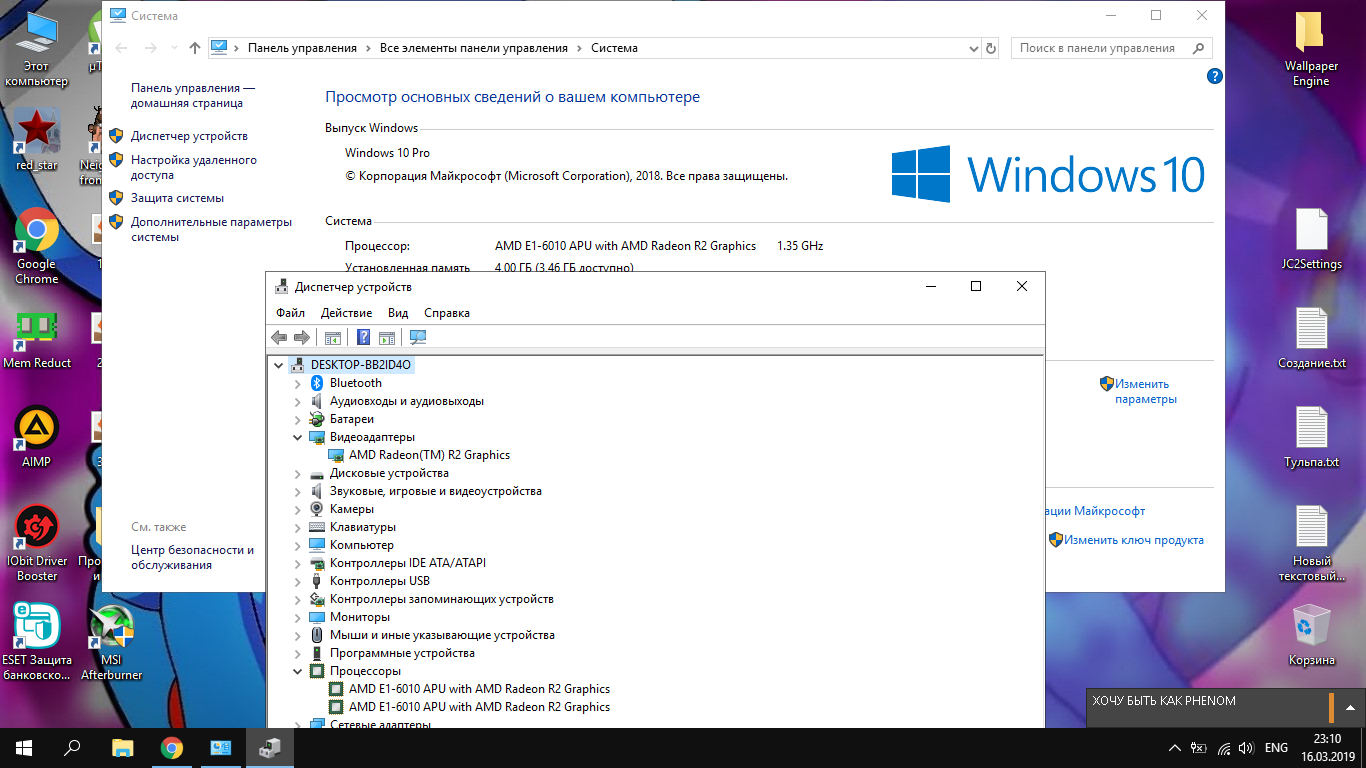Image resolution: width=1366 pixels, height=768 pixels.
Task: Select the Батареи category icon
Action: 317,419
